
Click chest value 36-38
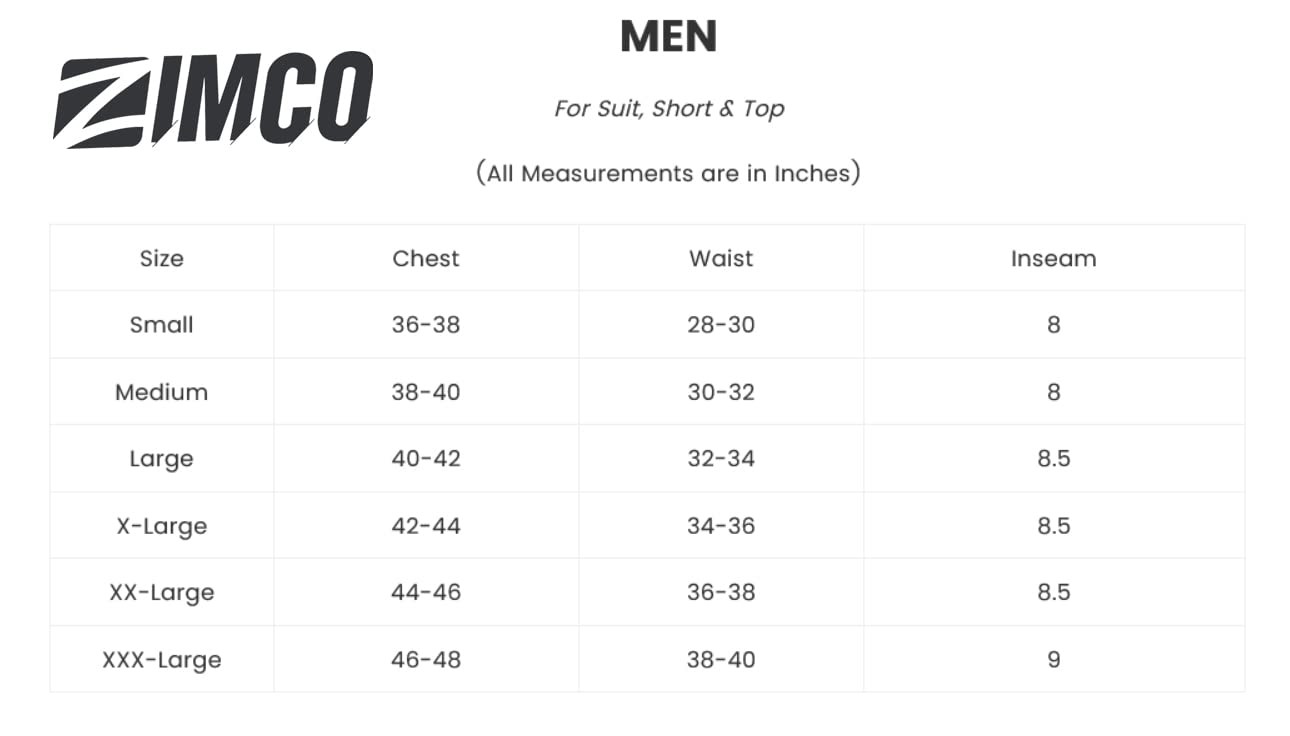click(426, 325)
